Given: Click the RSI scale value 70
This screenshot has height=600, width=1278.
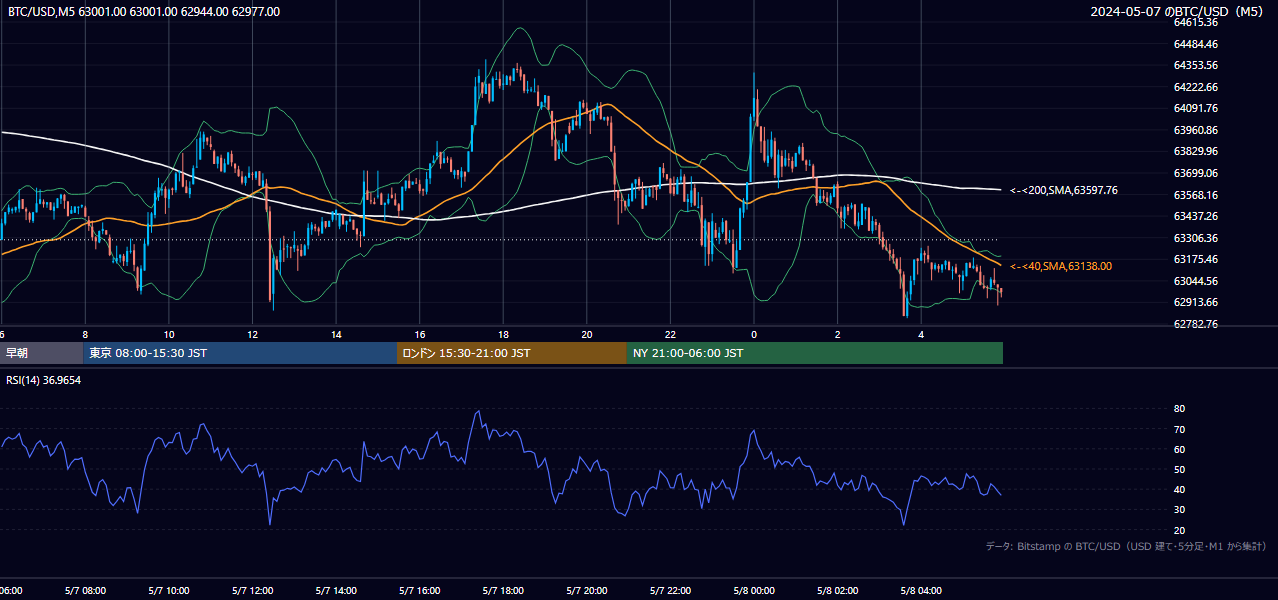Looking at the screenshot, I should coord(1179,429).
